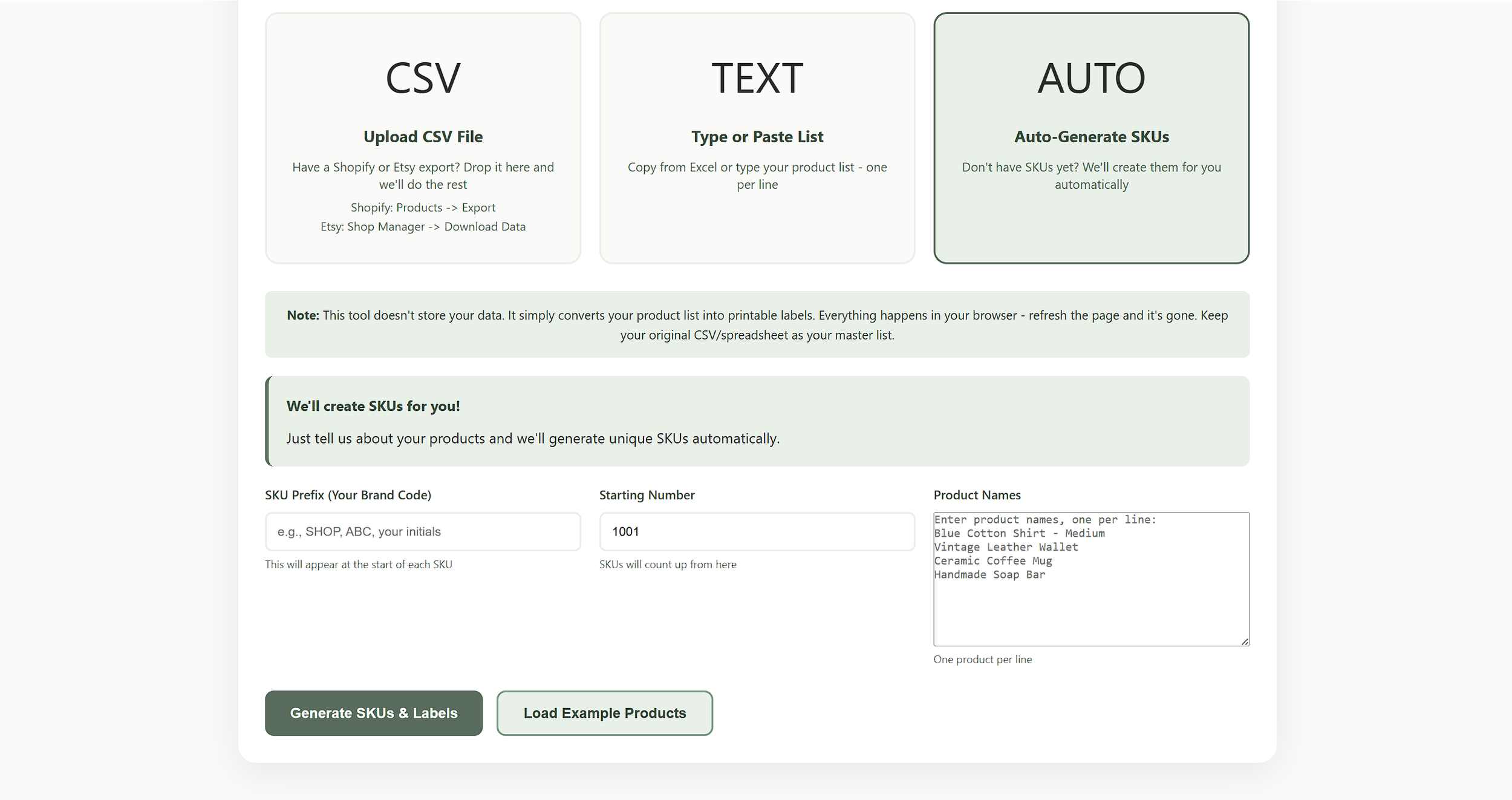This screenshot has height=800, width=1512.
Task: Click the We'll create SKUs for you banner
Action: (x=757, y=422)
